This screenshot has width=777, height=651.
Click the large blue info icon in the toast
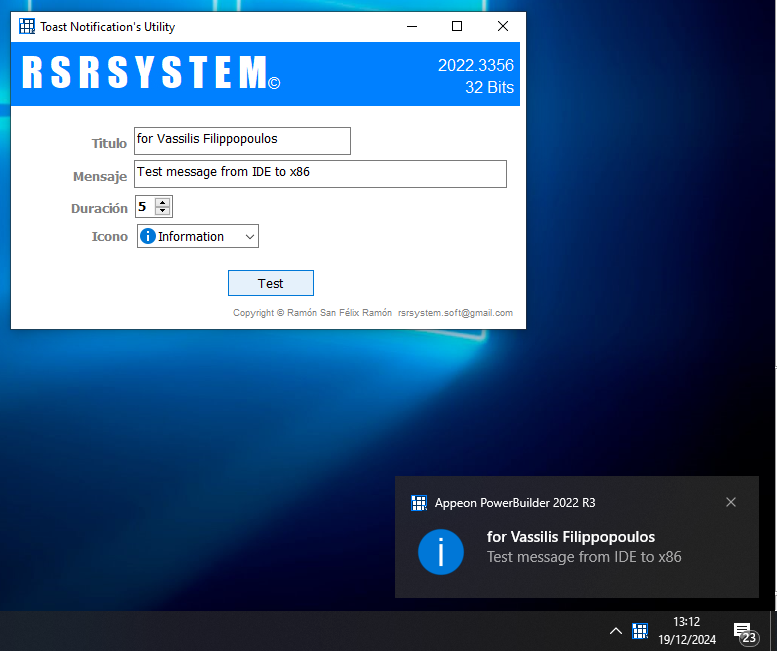(x=441, y=551)
